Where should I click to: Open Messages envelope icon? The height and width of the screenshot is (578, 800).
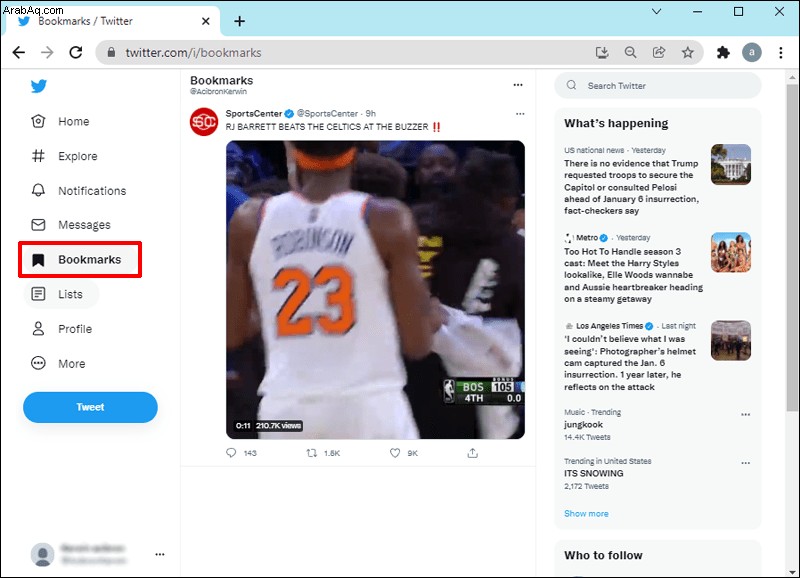(38, 224)
